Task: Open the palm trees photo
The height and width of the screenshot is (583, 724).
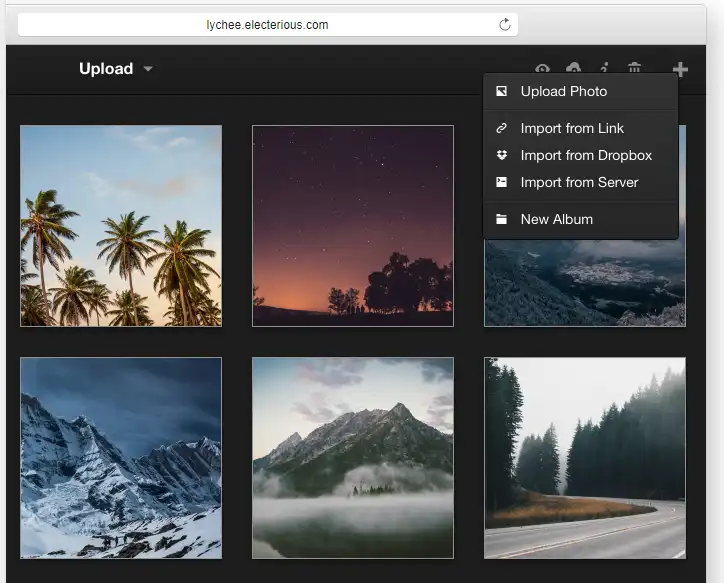Action: [x=121, y=226]
